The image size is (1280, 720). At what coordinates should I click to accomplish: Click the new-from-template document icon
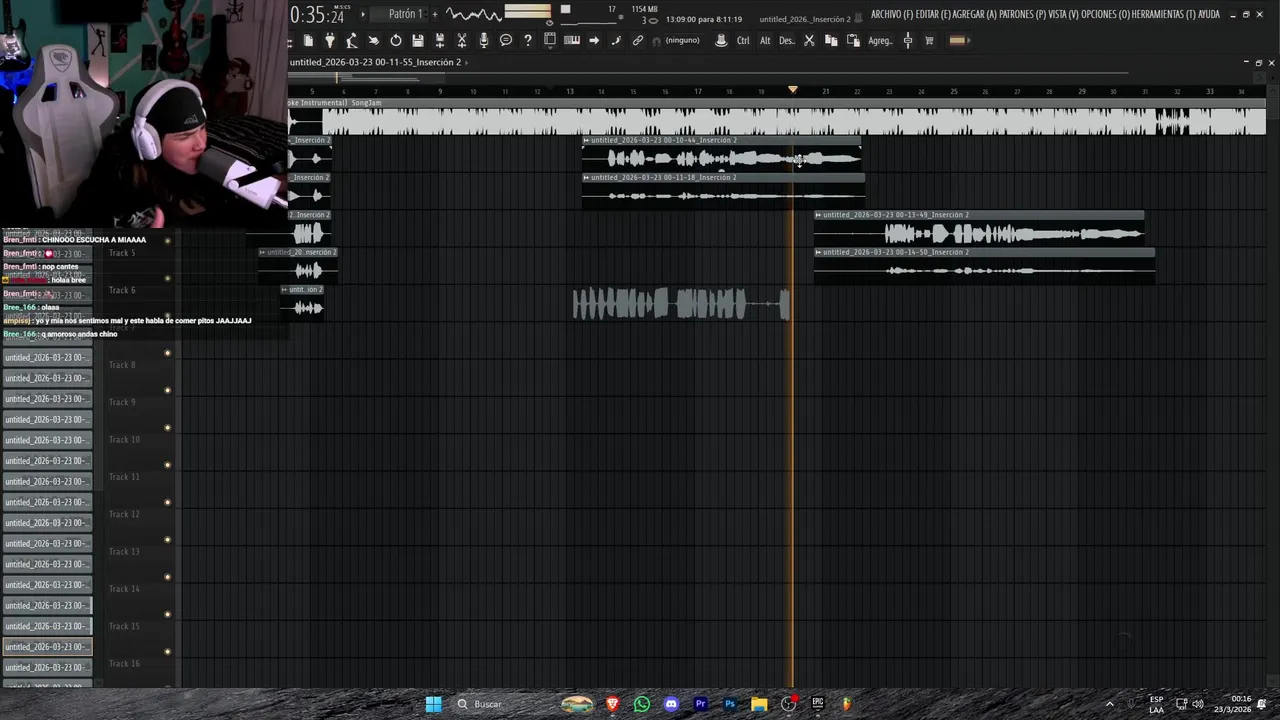(308, 40)
